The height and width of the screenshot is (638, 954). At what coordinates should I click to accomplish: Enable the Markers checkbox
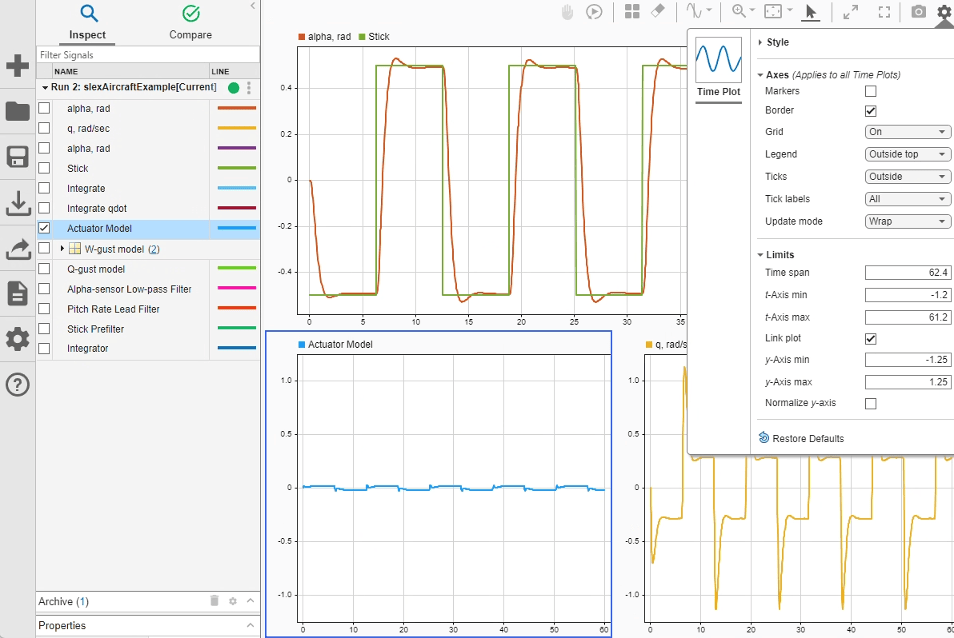click(x=871, y=91)
